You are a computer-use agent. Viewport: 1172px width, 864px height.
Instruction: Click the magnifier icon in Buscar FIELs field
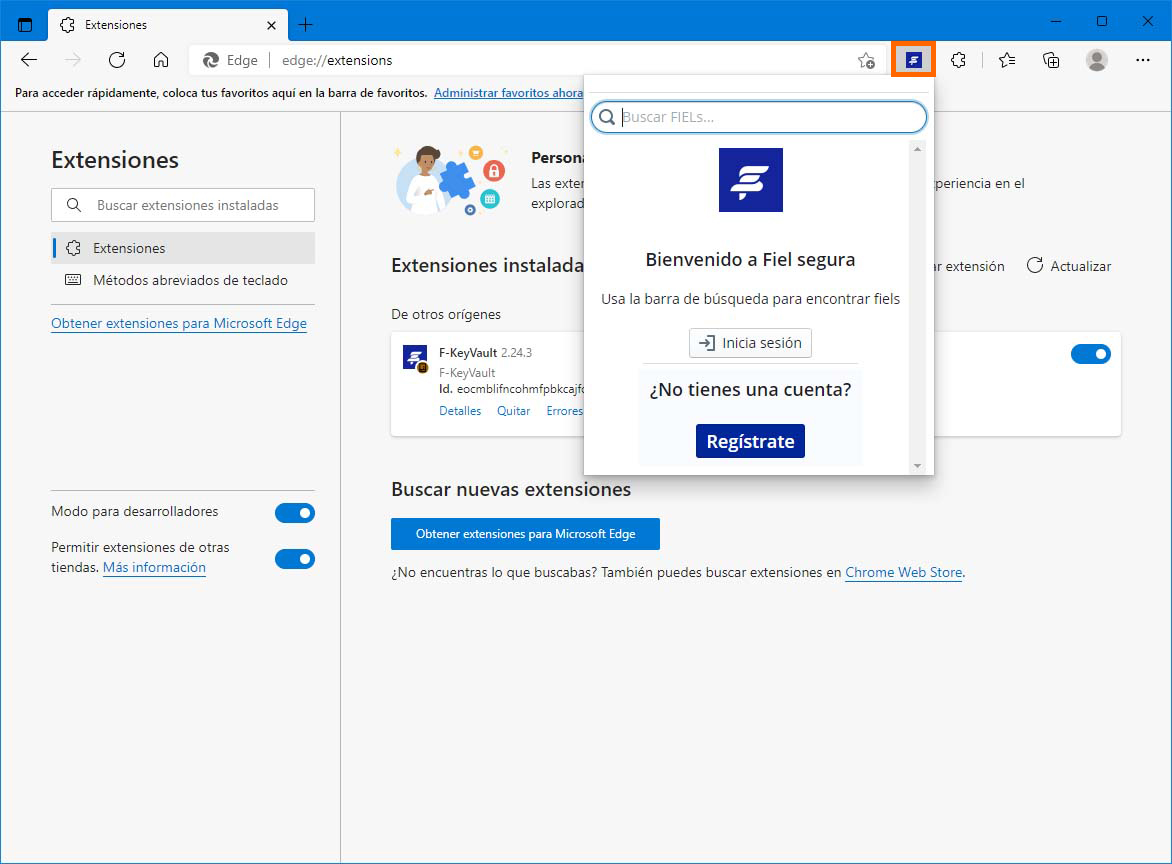tap(607, 117)
